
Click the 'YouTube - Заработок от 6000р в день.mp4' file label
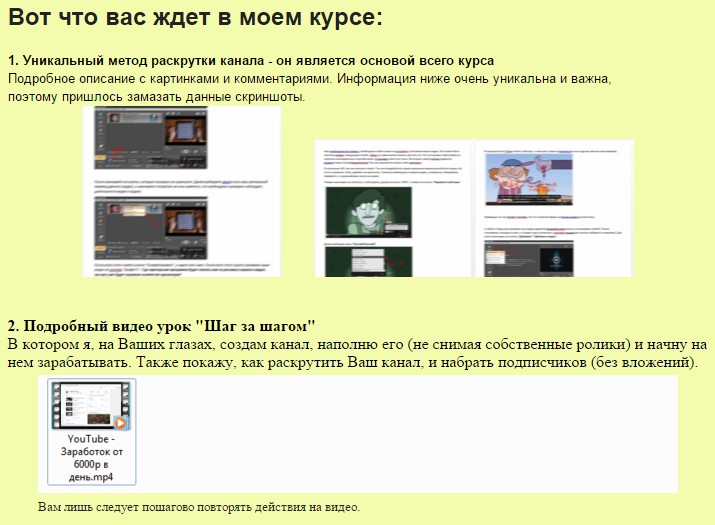click(91, 457)
